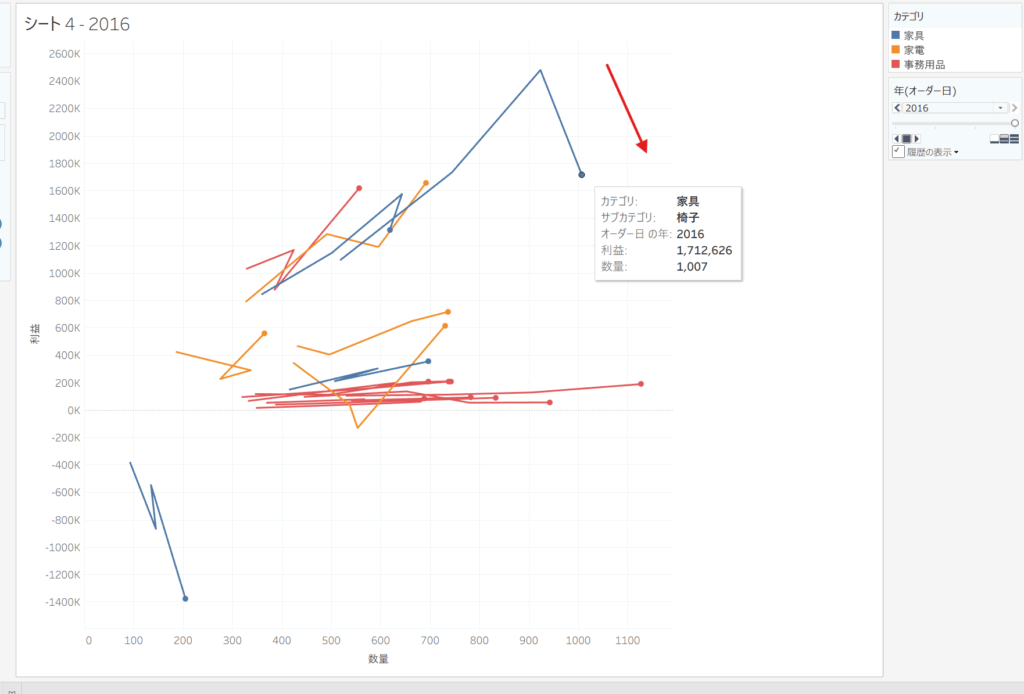1024x694 pixels.
Task: Open the 2016 year dropdown
Action: (1000, 107)
